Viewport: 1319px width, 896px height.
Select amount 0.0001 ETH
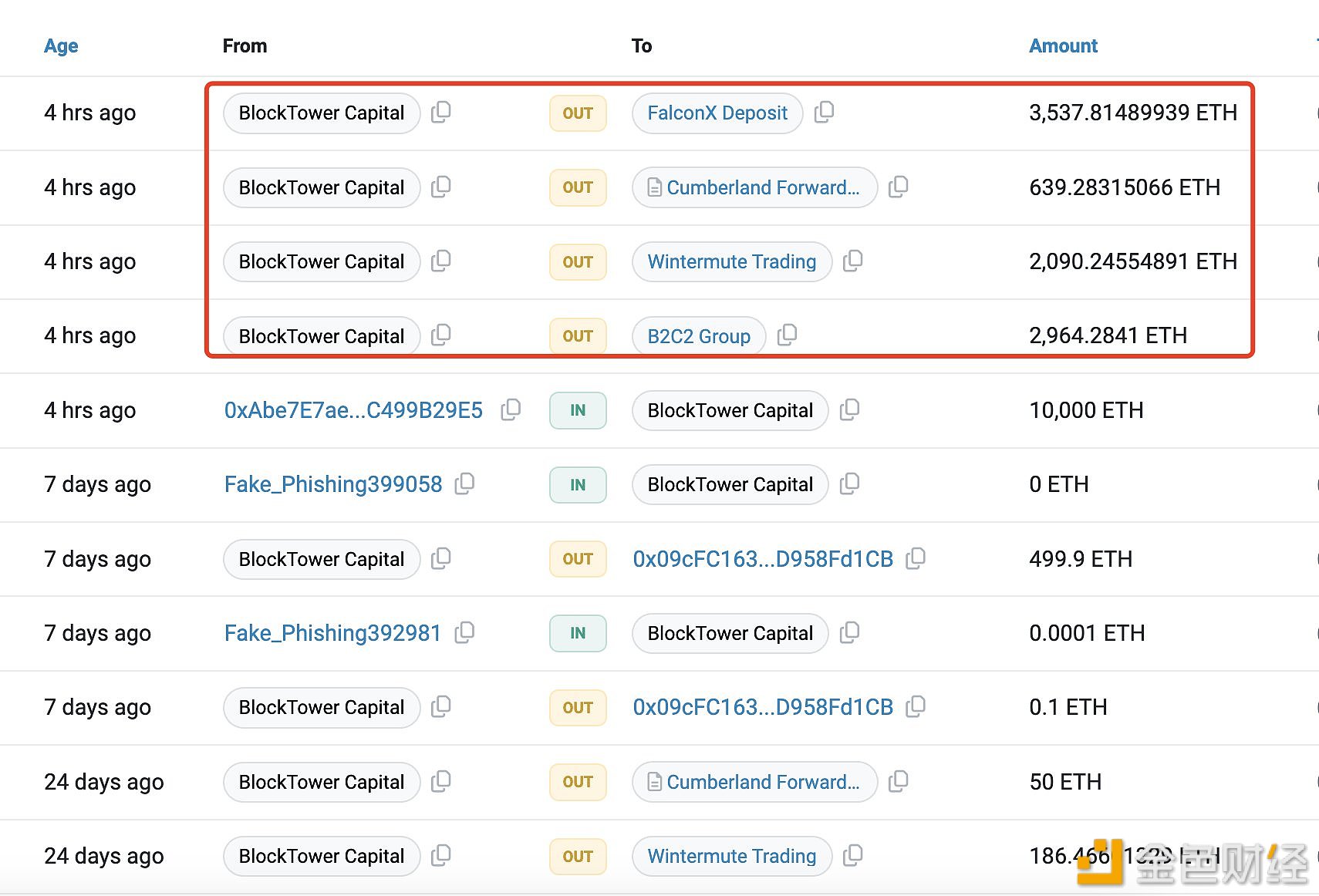click(1087, 633)
